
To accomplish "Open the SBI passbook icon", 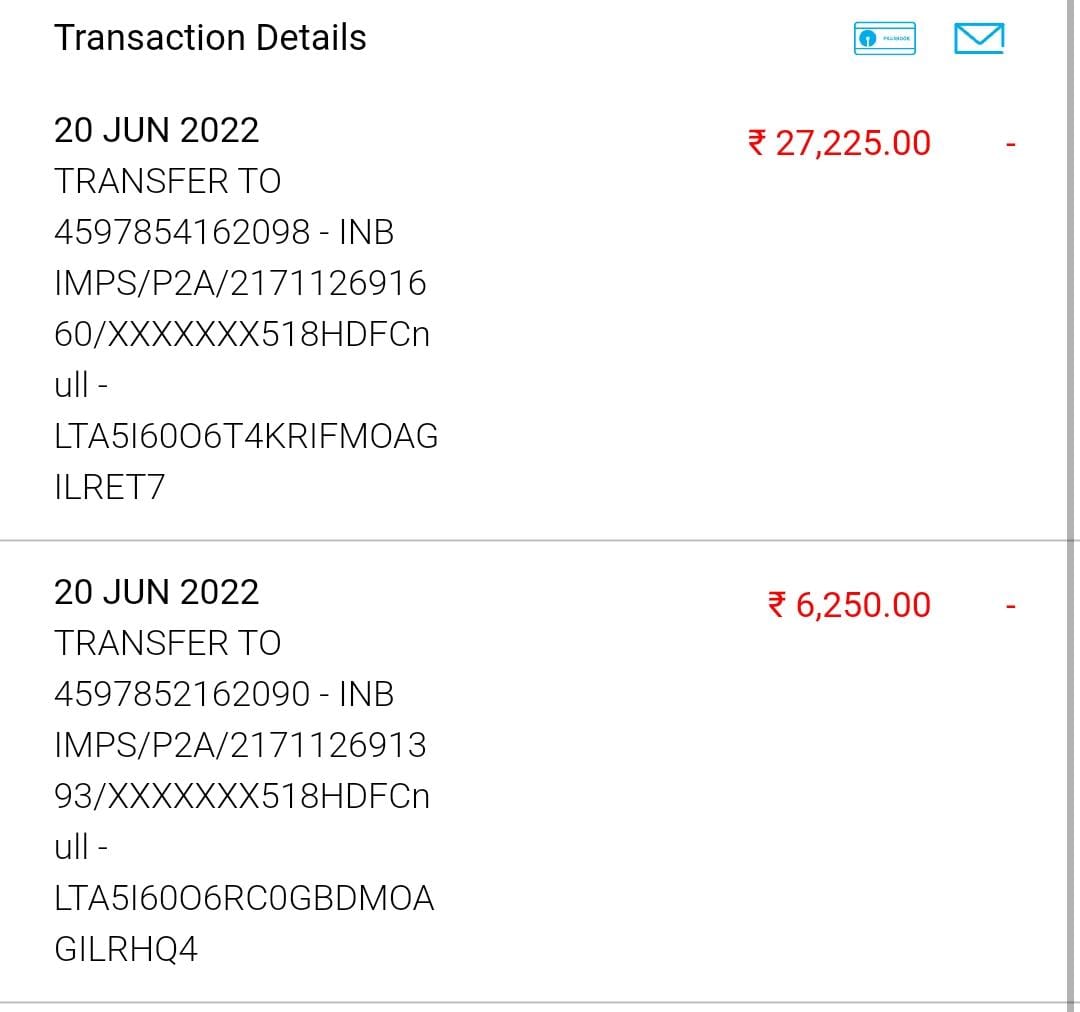I will (885, 39).
